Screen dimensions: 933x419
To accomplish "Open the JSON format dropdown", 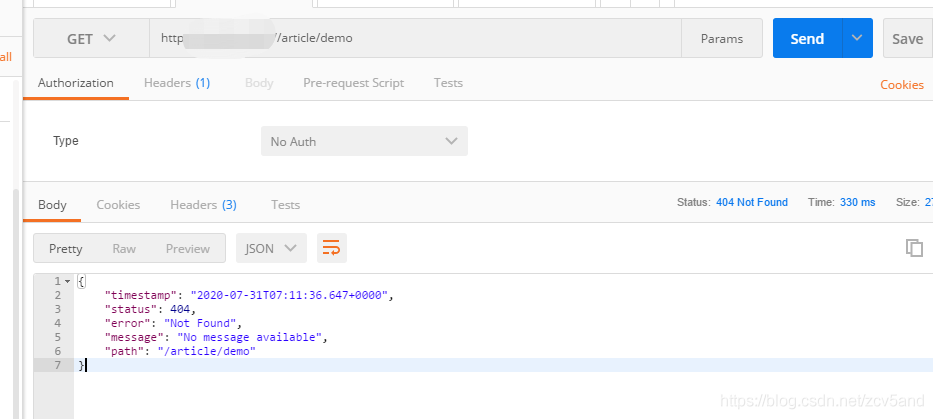I will pyautogui.click(x=271, y=248).
